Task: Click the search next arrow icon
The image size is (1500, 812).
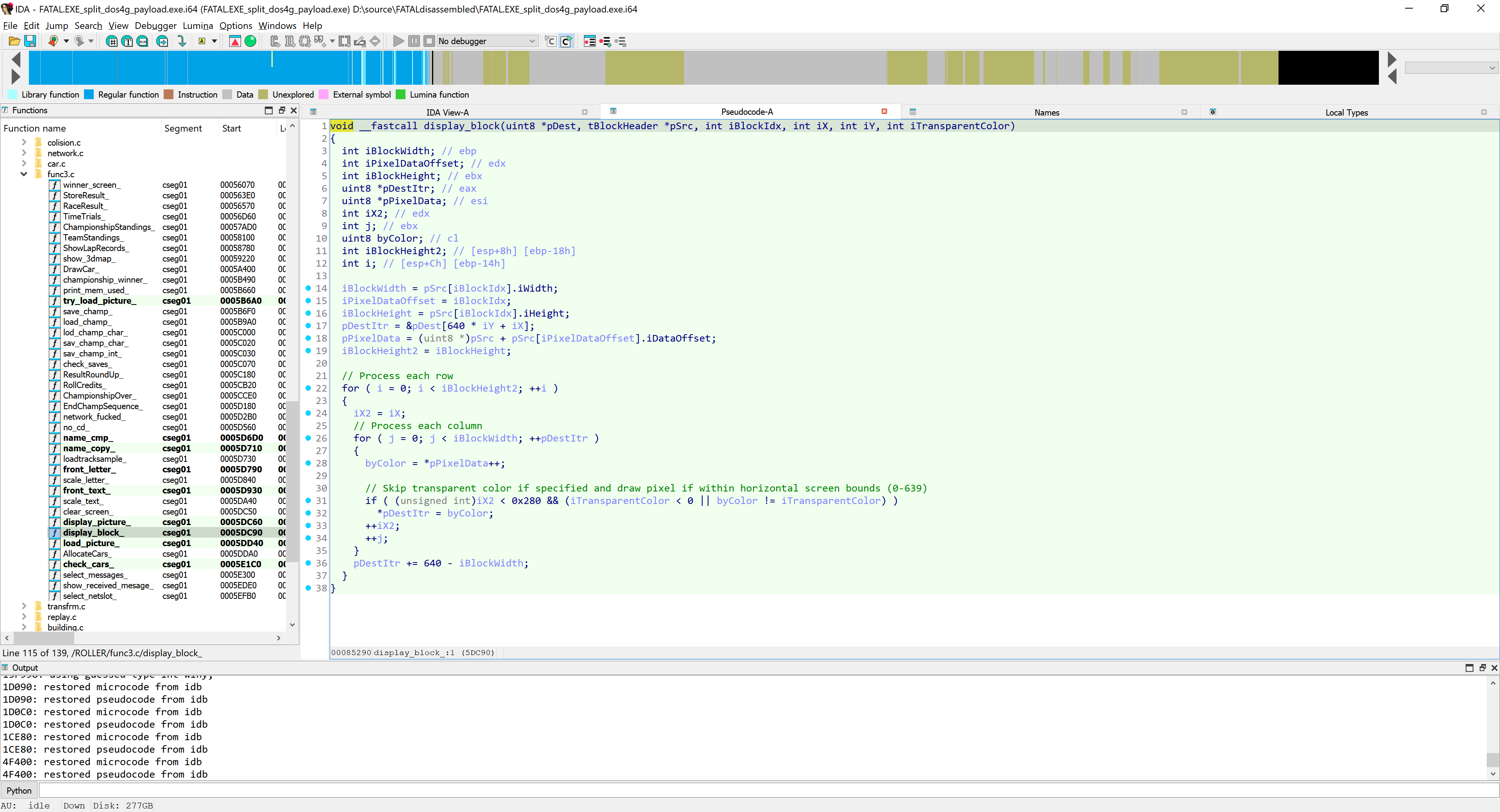Action: tap(162, 41)
